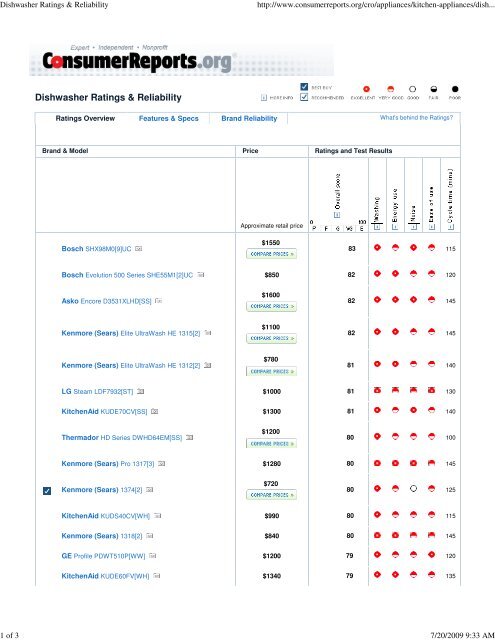Viewport: 495px width, 640px height.
Task: Open Bosch Evolution 500 Series model link
Action: (127, 275)
